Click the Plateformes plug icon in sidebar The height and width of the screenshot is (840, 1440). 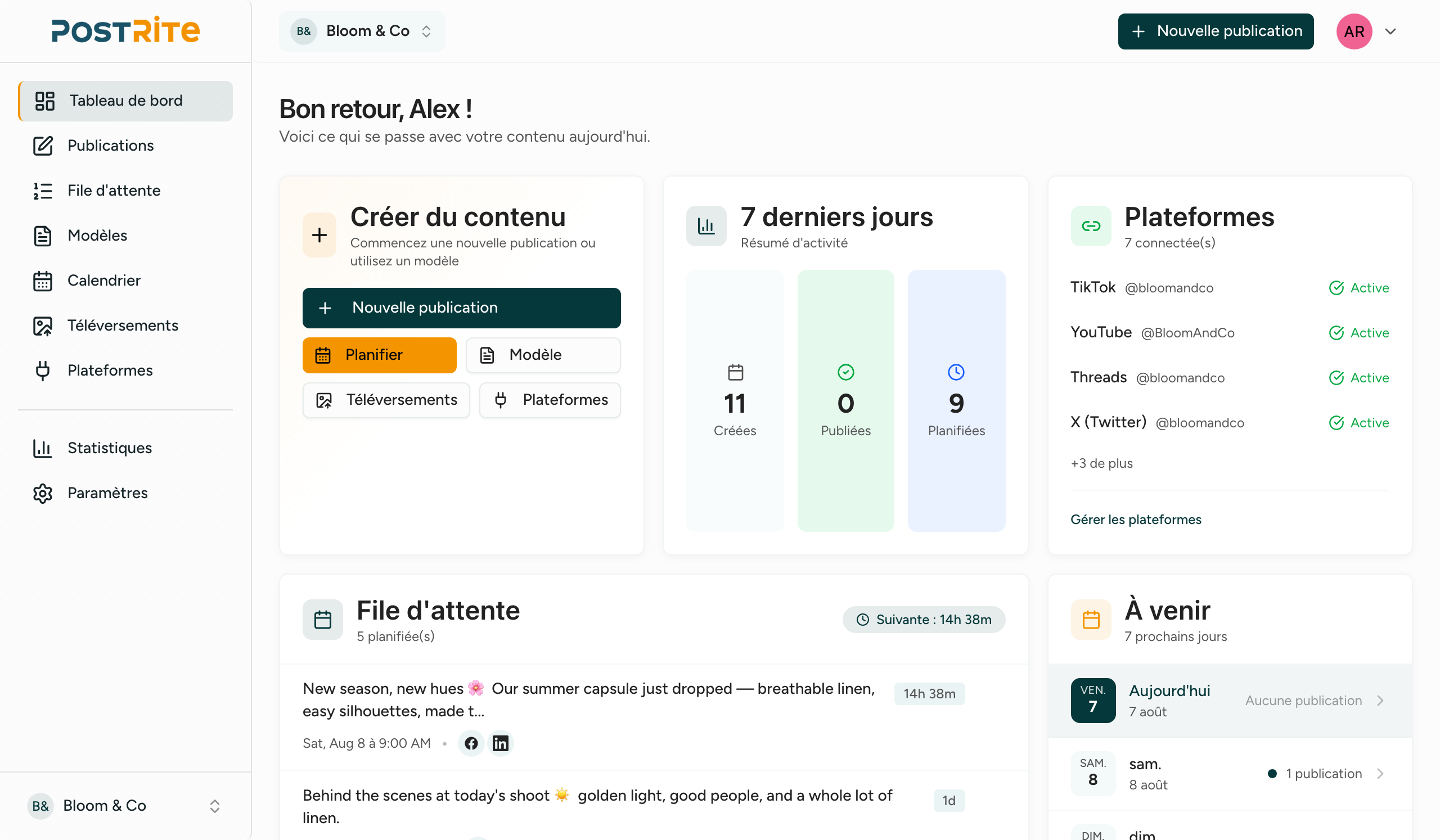tap(43, 371)
